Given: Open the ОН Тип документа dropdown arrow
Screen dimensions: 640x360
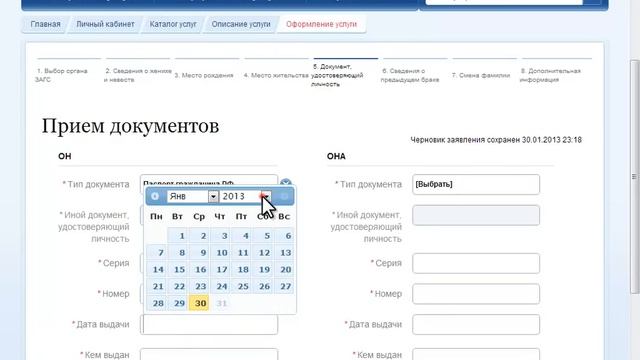Looking at the screenshot, I should pyautogui.click(x=286, y=182).
